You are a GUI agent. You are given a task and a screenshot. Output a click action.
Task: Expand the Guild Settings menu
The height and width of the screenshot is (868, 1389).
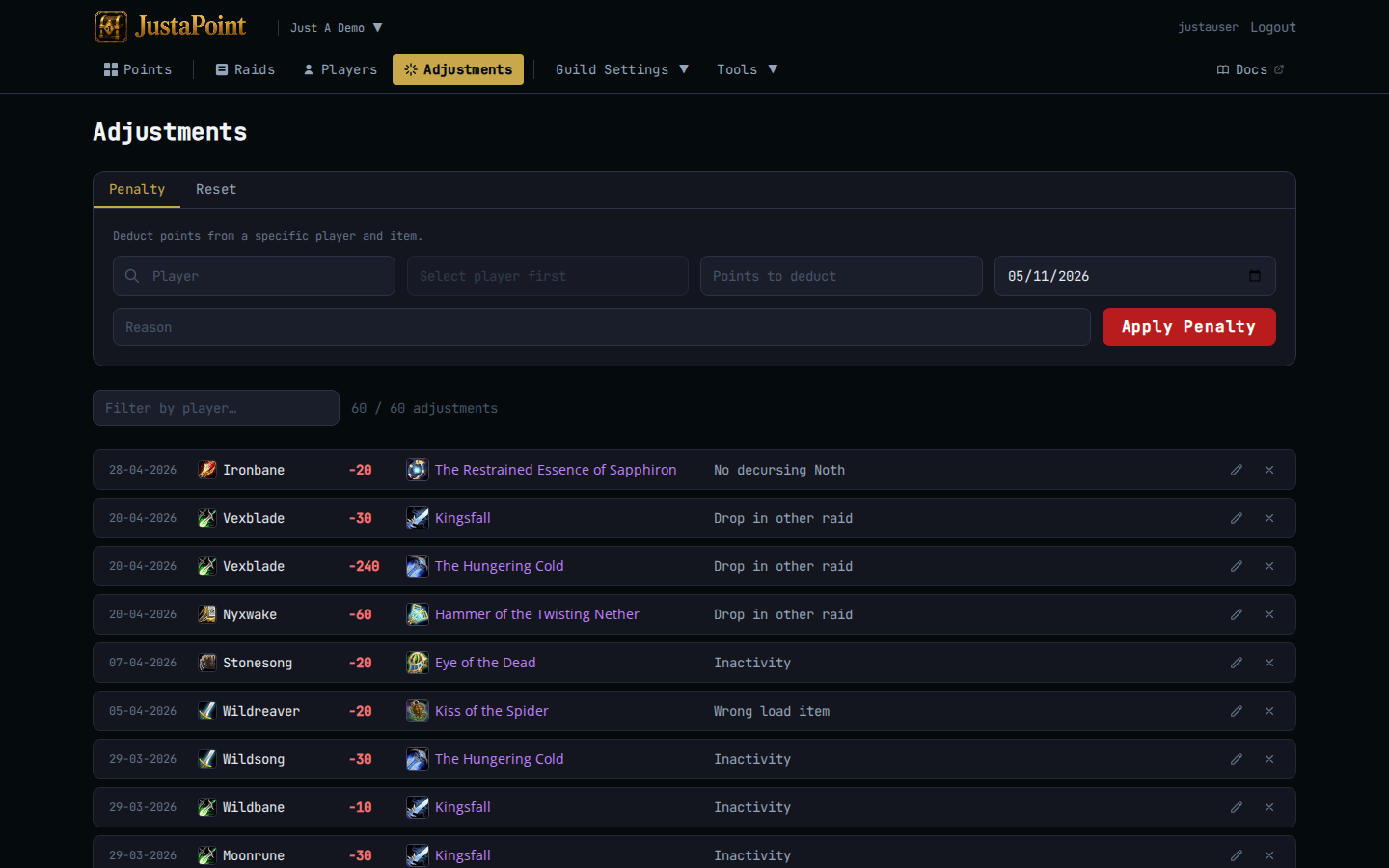(x=622, y=69)
